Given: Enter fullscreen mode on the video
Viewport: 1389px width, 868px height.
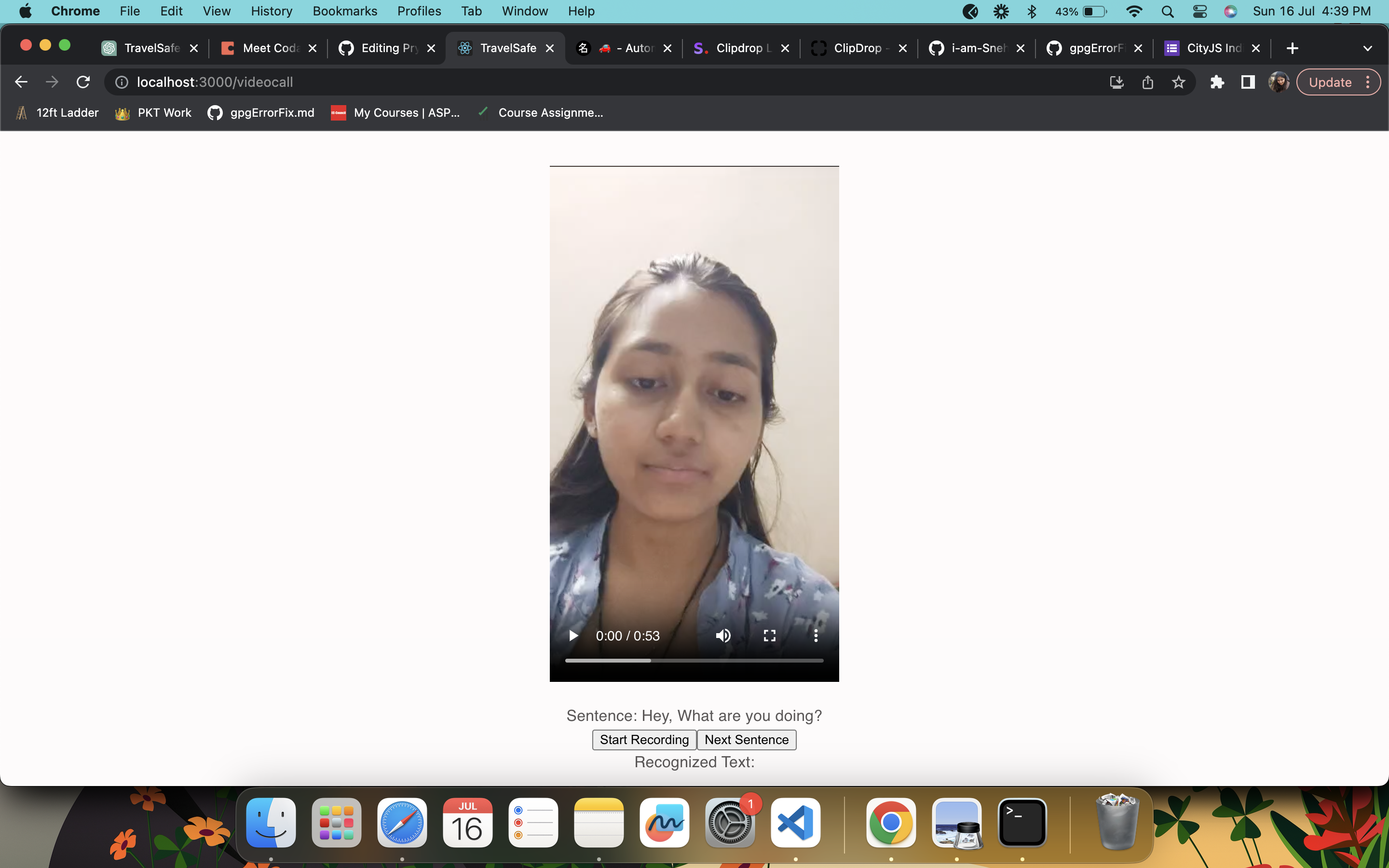Looking at the screenshot, I should (x=770, y=636).
